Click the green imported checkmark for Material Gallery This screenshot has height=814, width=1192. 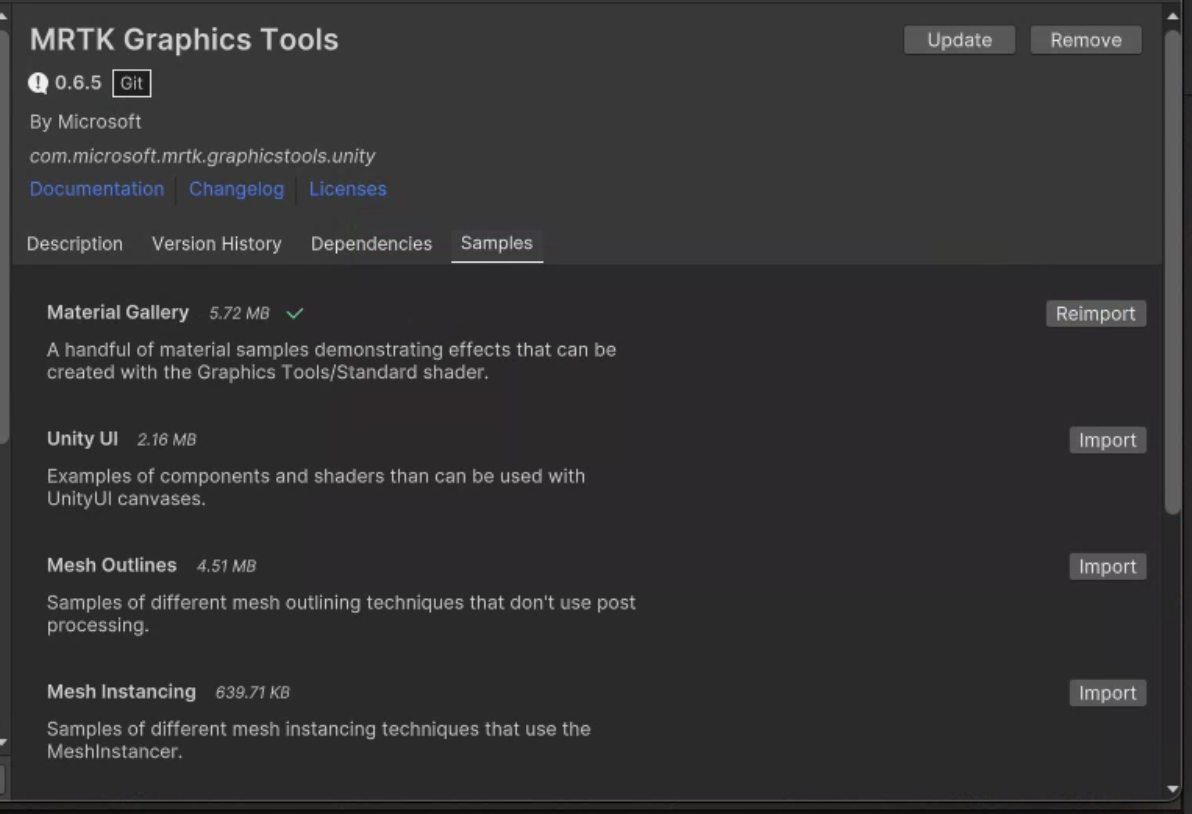tap(295, 313)
